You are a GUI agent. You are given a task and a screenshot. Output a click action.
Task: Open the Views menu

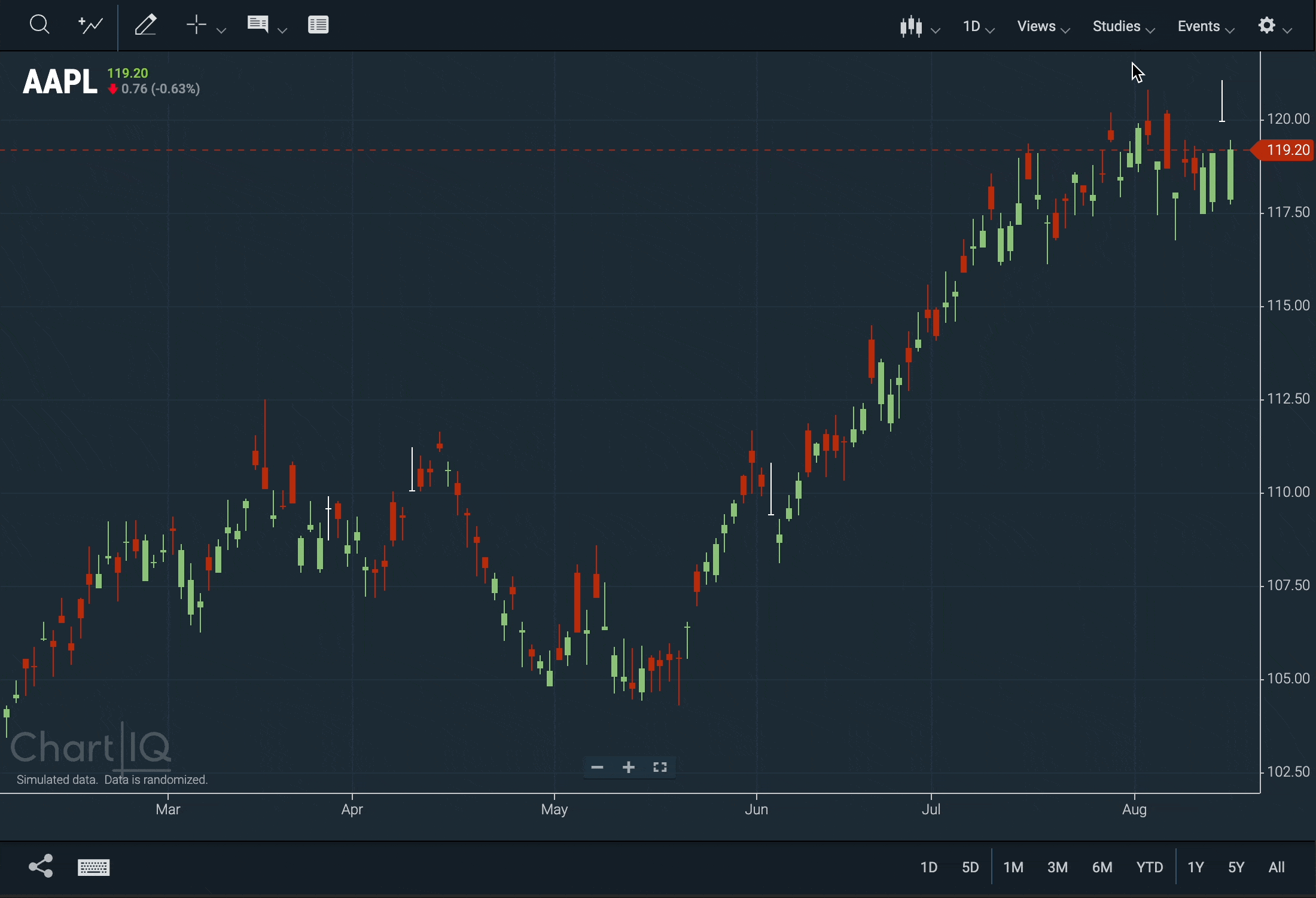click(1044, 27)
